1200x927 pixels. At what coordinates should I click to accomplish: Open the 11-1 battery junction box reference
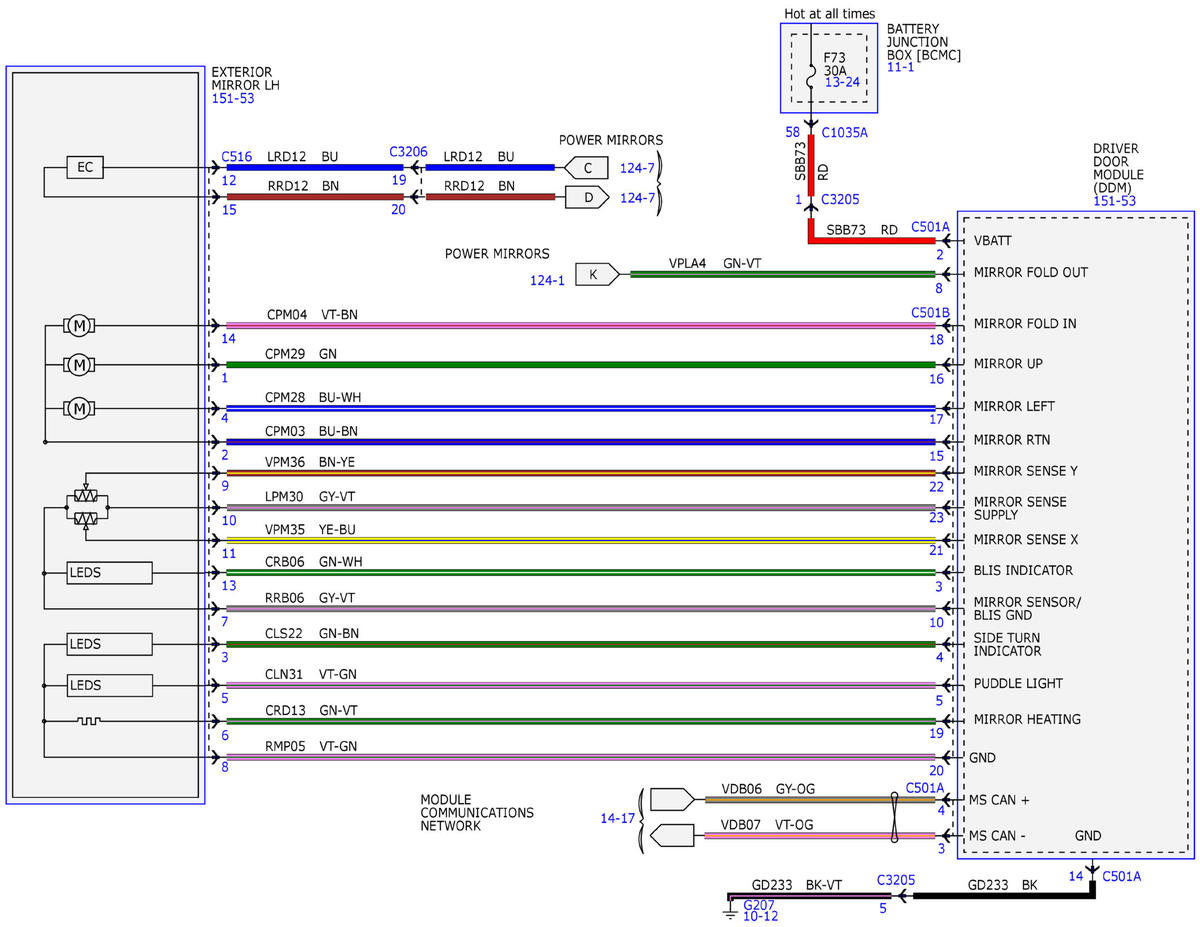pyautogui.click(x=900, y=67)
